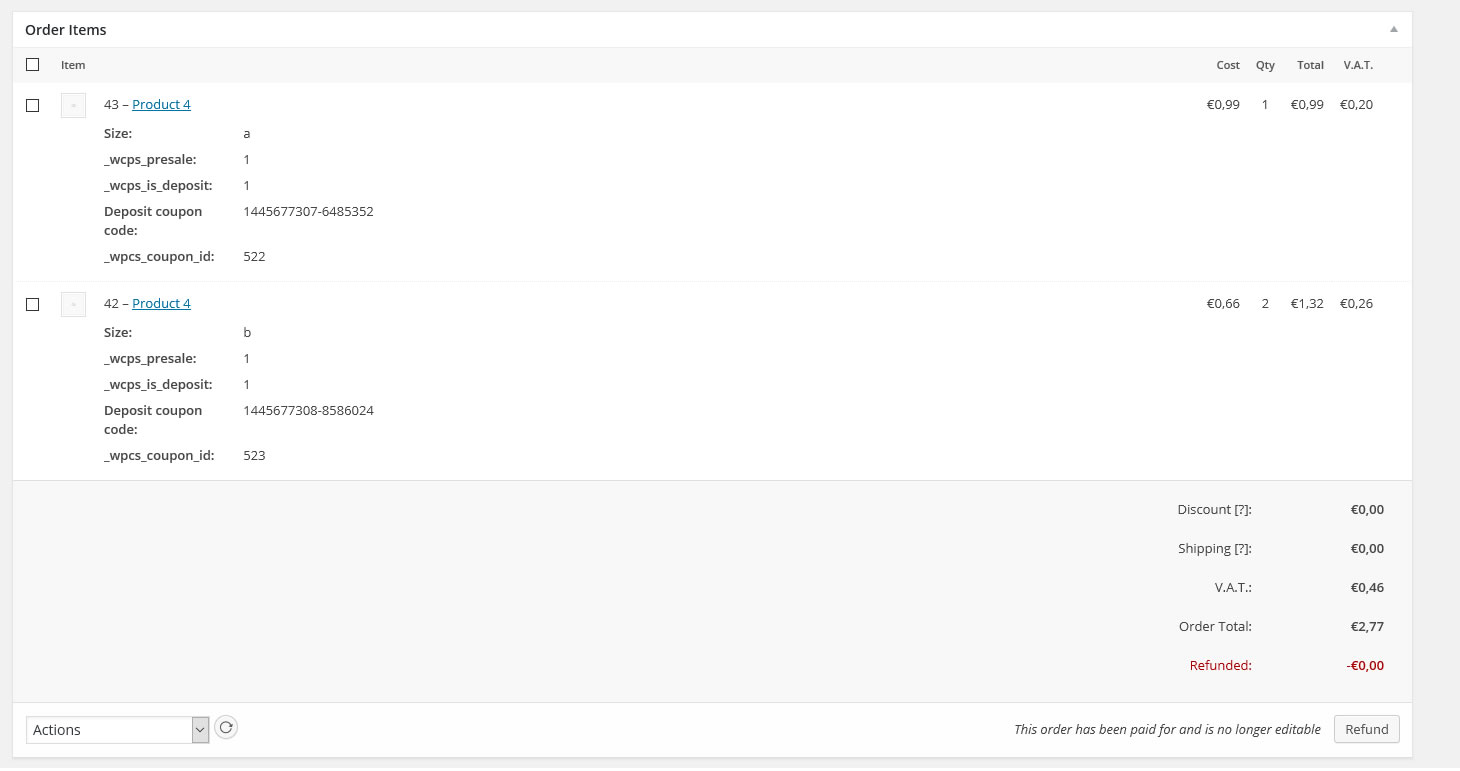Click the coupon code 1445677307-6485352
1460x771 pixels.
coord(308,212)
